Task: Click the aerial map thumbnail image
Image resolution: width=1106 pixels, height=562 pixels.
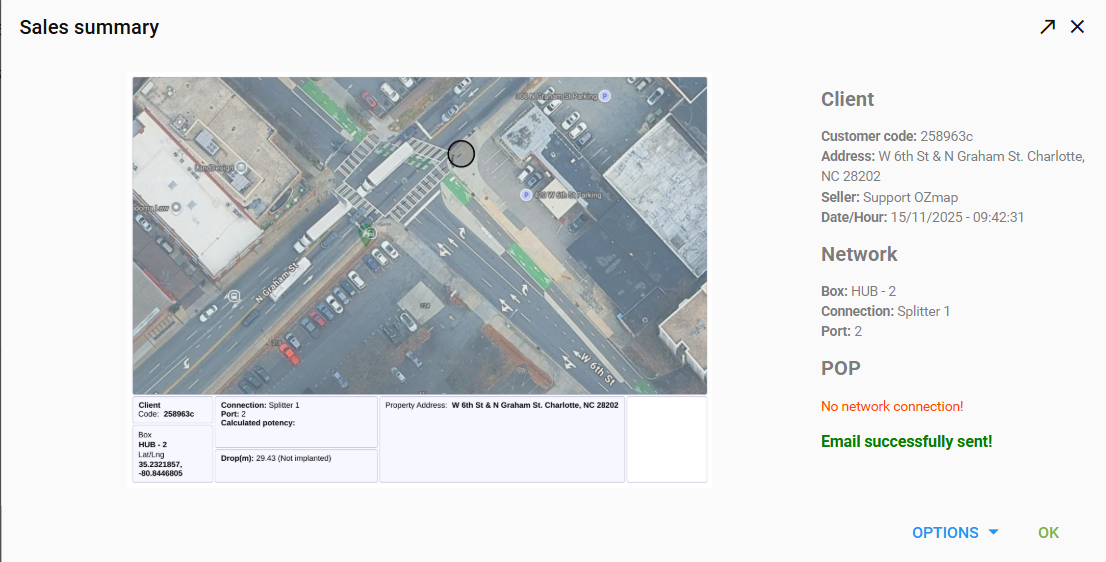Action: 420,236
